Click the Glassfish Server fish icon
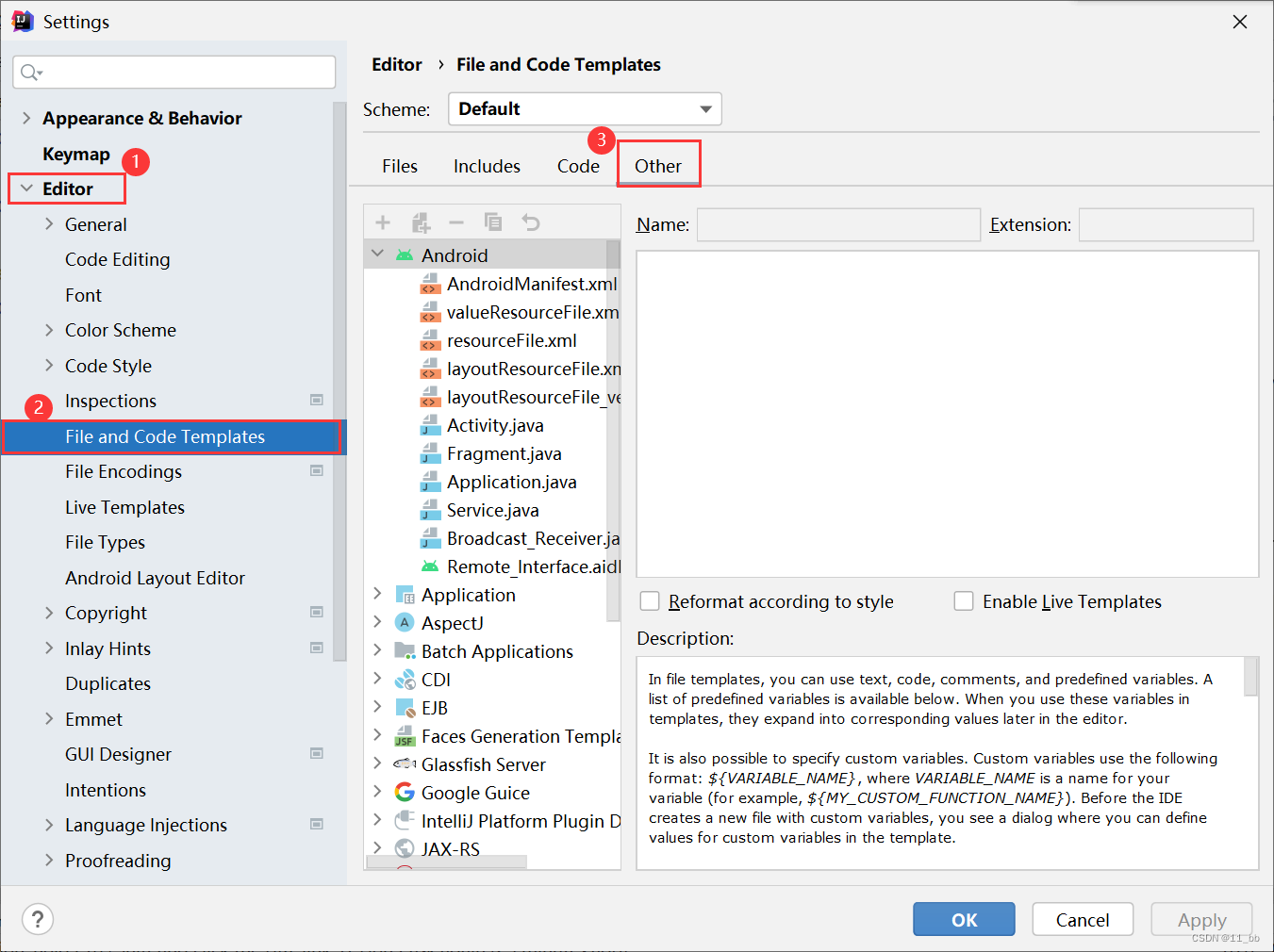Image resolution: width=1274 pixels, height=952 pixels. click(405, 764)
